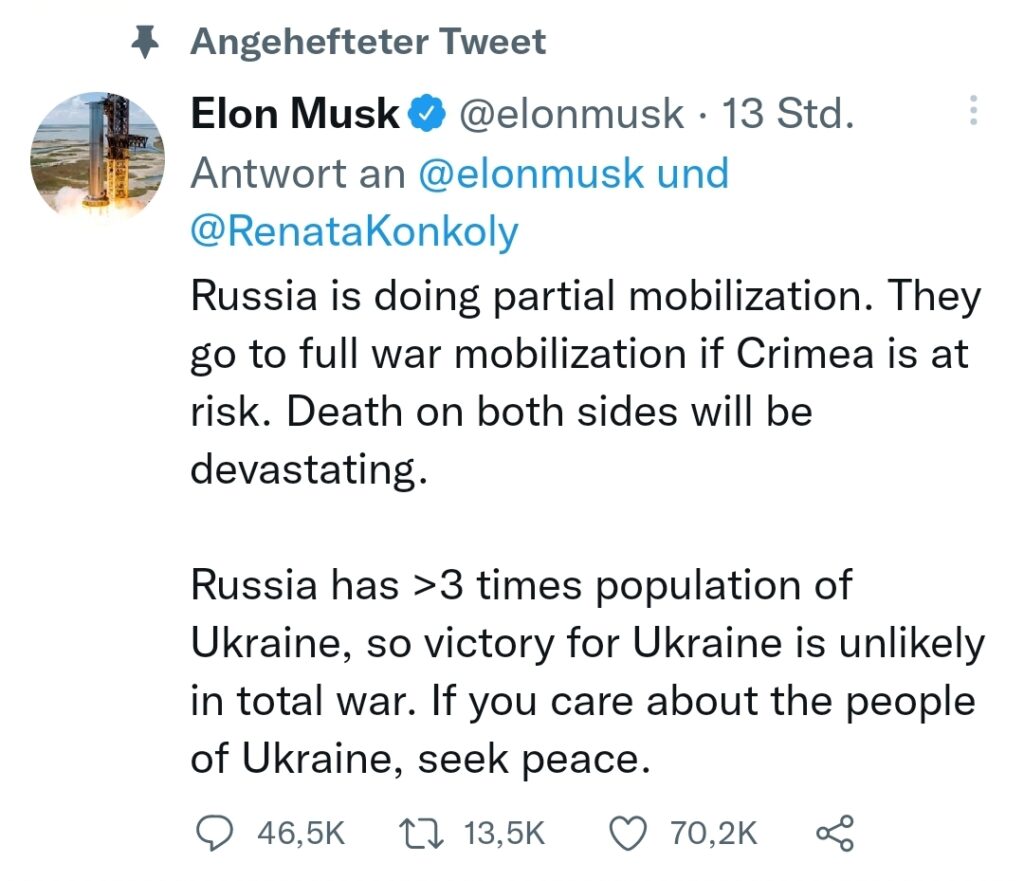Click the "Antwort an" reply label
Image resolution: width=1024 pixels, height=881 pixels.
point(297,173)
